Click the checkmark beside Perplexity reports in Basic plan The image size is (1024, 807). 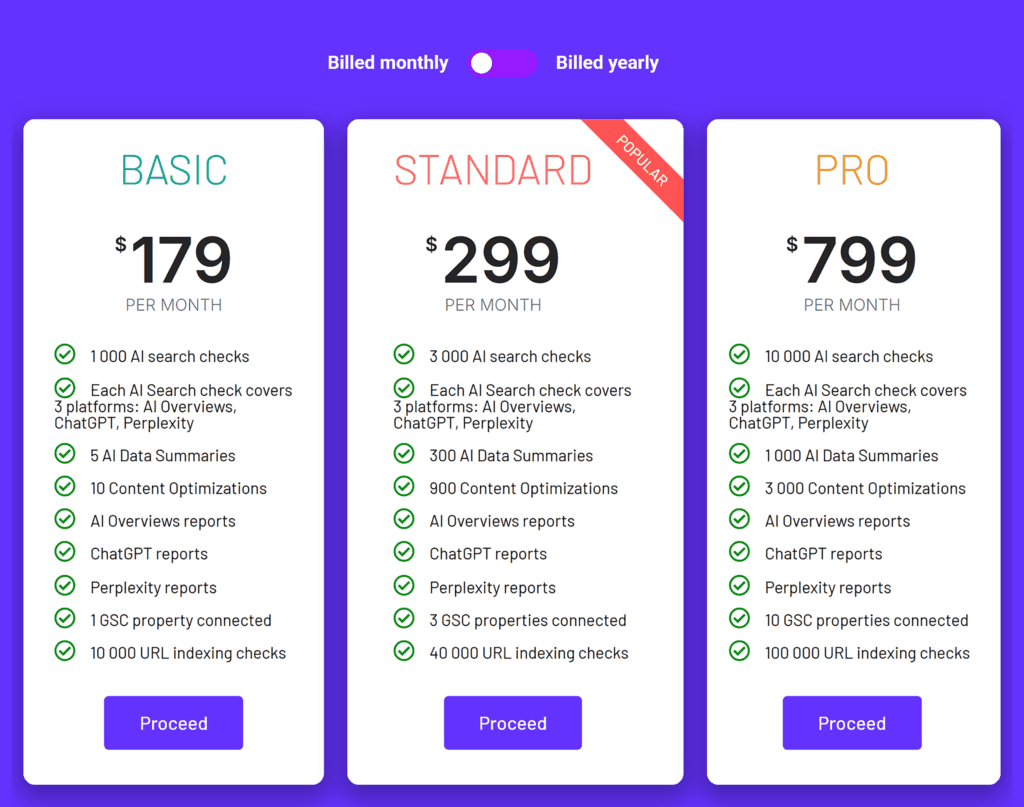(65, 587)
